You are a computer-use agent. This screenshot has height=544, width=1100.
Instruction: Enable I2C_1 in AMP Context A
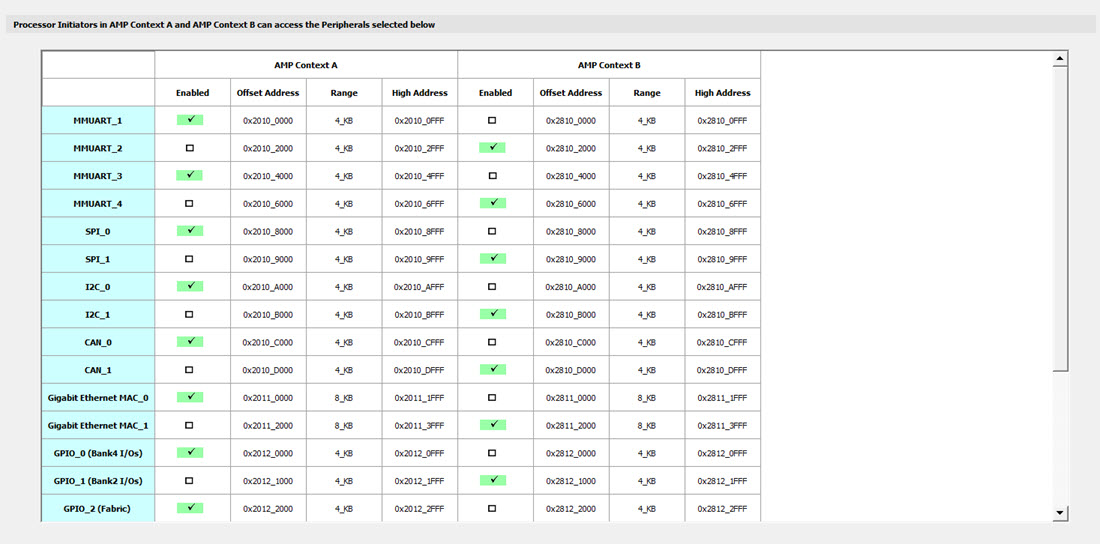click(189, 314)
